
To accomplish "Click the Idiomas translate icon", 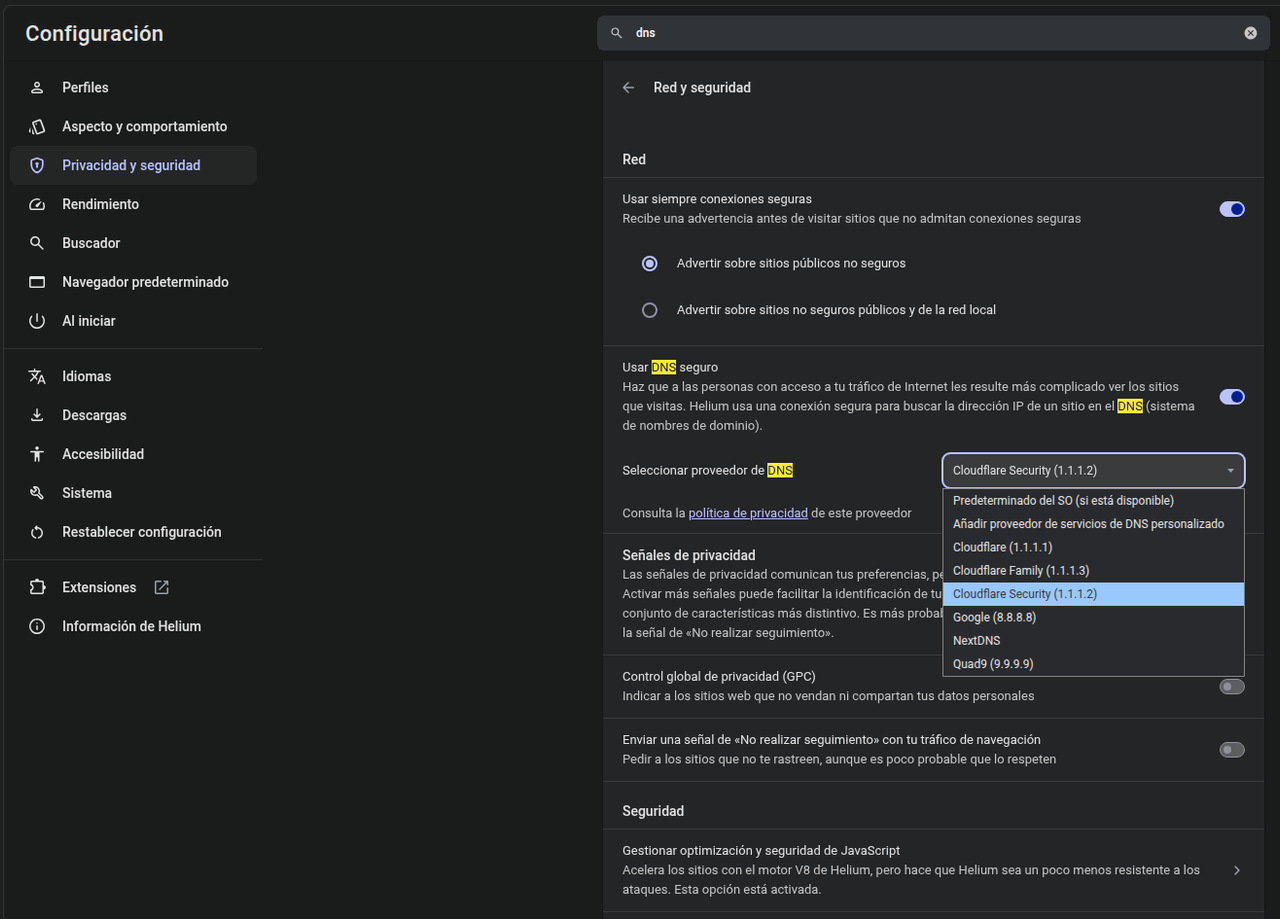I will click(37, 377).
